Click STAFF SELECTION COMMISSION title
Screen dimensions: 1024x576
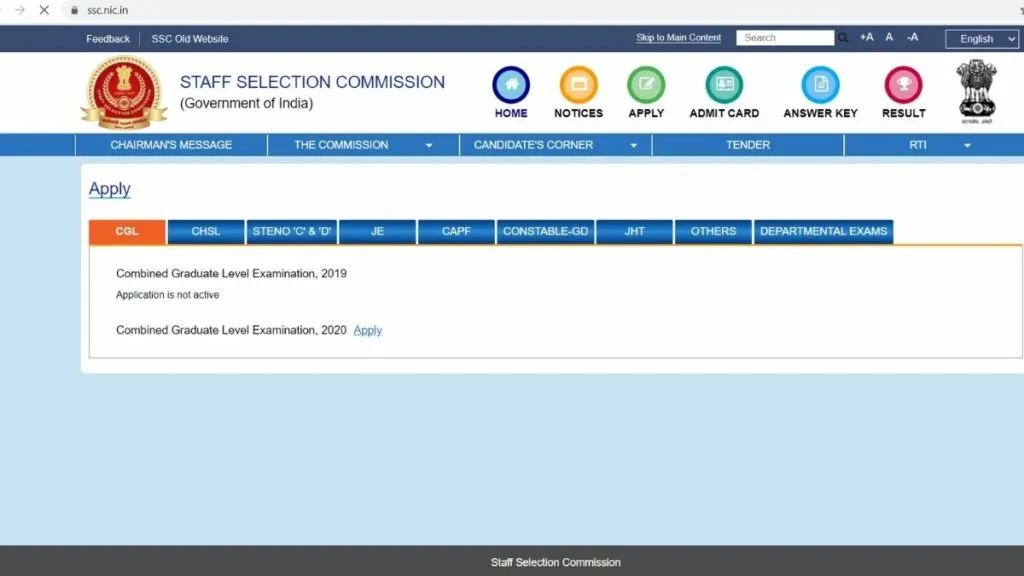pyautogui.click(x=312, y=82)
